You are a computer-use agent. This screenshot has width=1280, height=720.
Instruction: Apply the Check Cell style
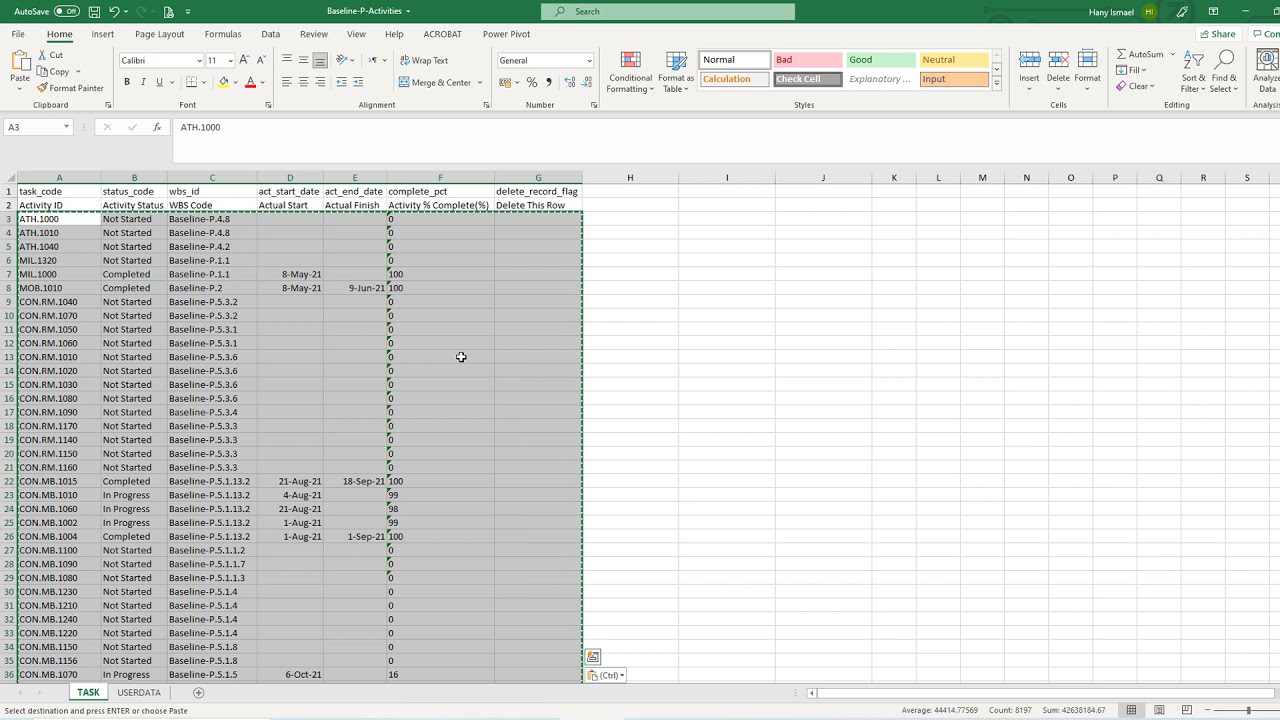(807, 79)
